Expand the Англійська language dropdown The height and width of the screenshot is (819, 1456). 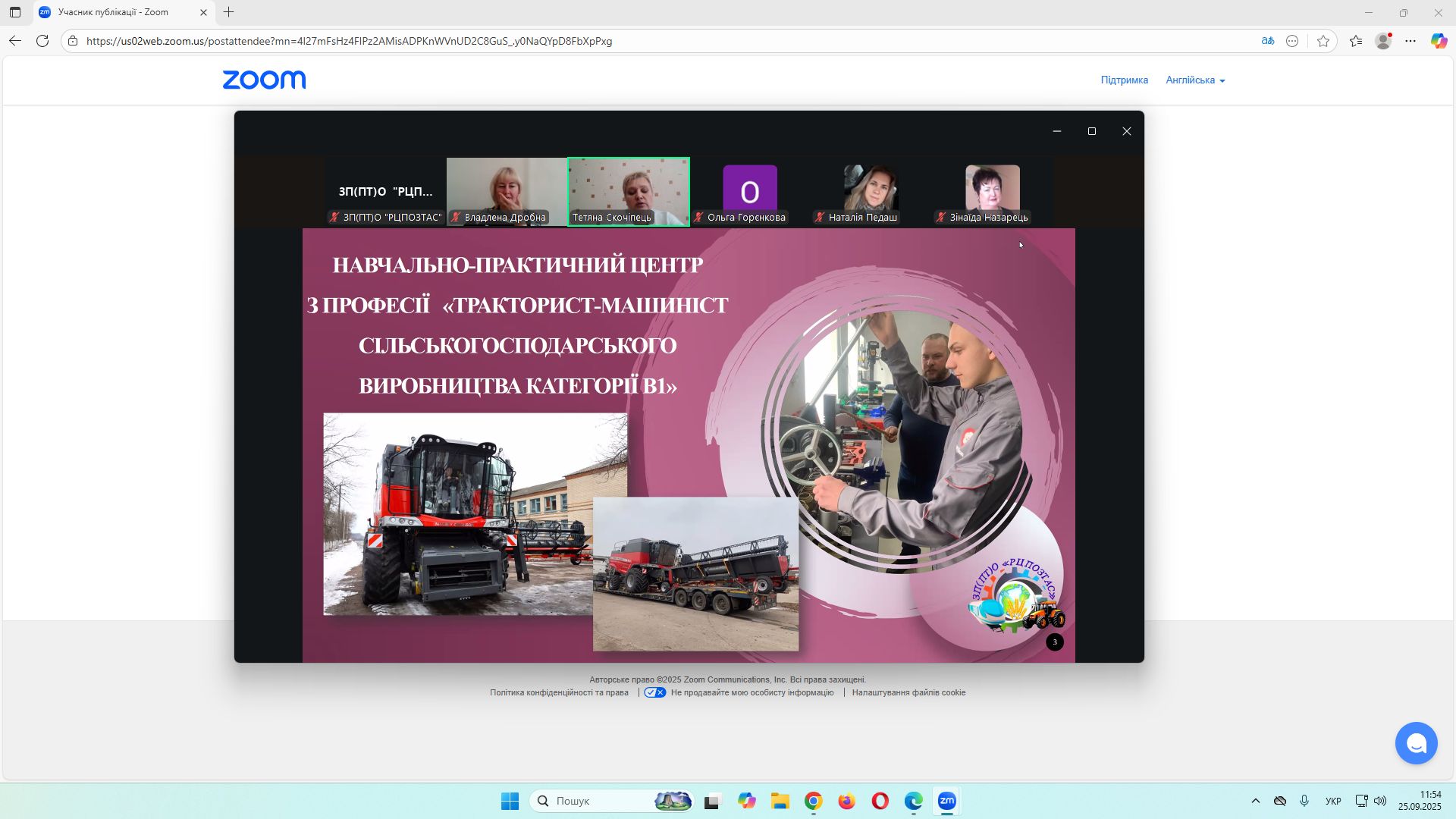click(1195, 80)
